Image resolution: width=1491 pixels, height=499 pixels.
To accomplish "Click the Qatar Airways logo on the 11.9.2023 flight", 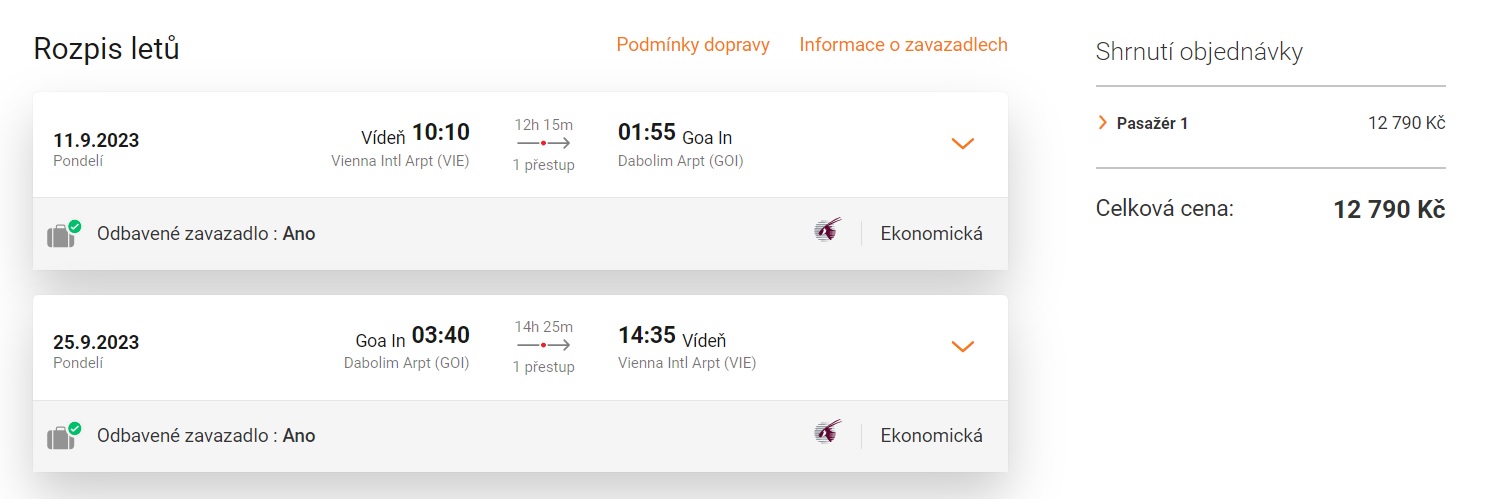I will click(827, 232).
